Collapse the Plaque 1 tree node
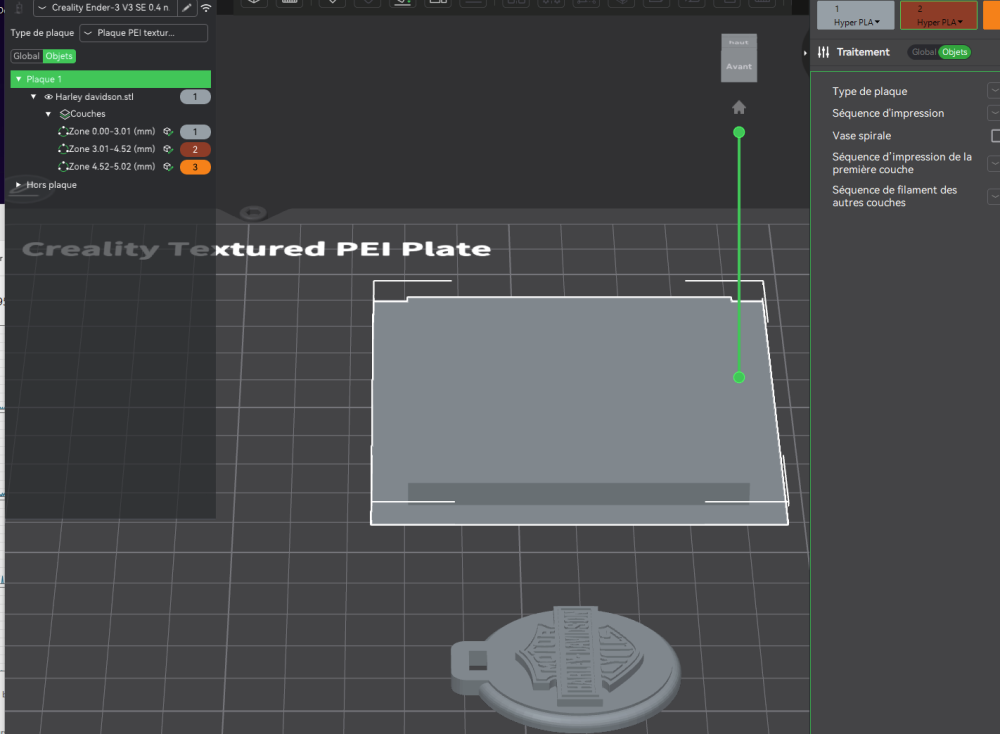Viewport: 1000px width, 734px height. [19, 79]
